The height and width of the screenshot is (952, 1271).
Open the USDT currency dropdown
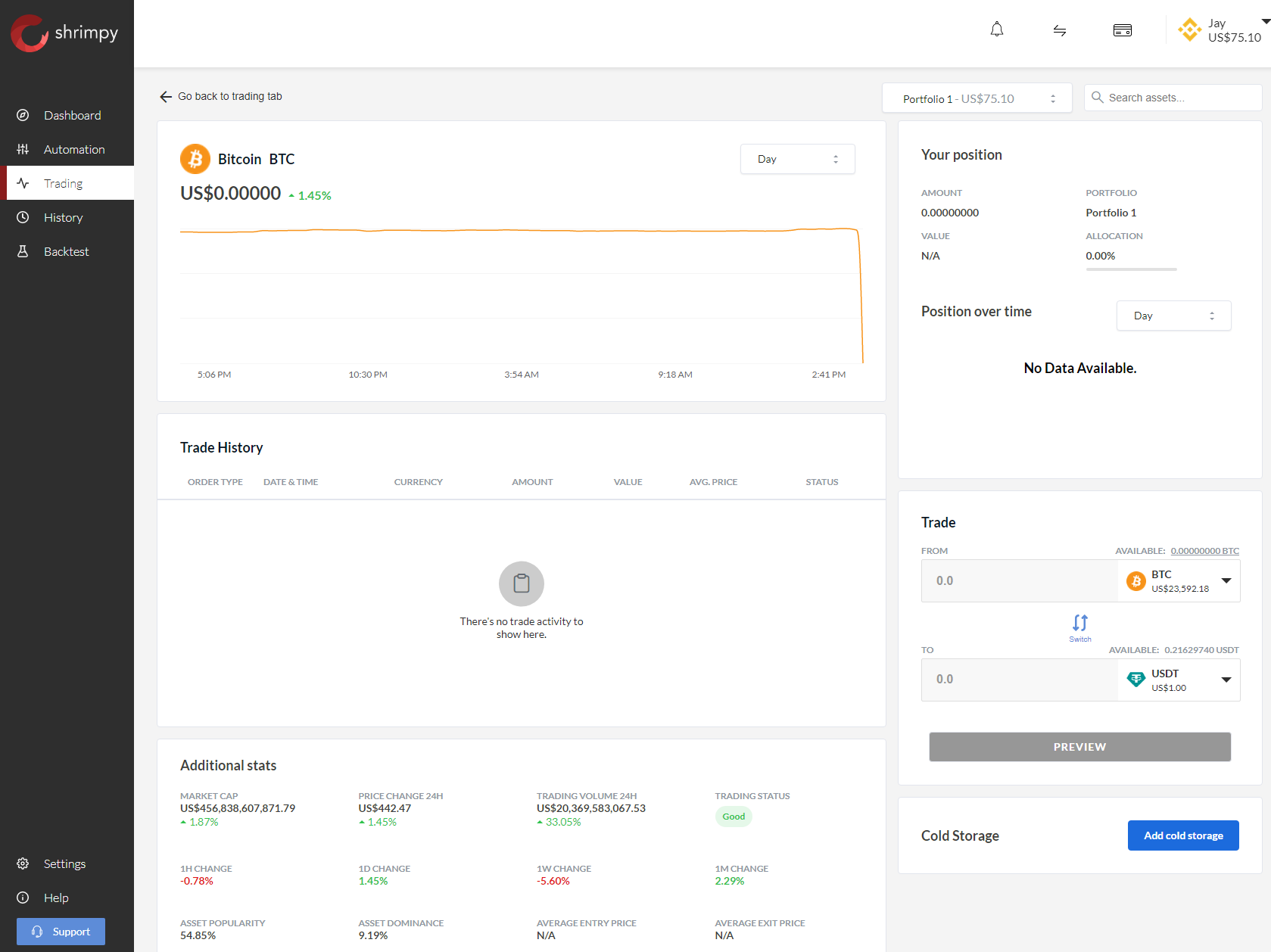click(1179, 680)
